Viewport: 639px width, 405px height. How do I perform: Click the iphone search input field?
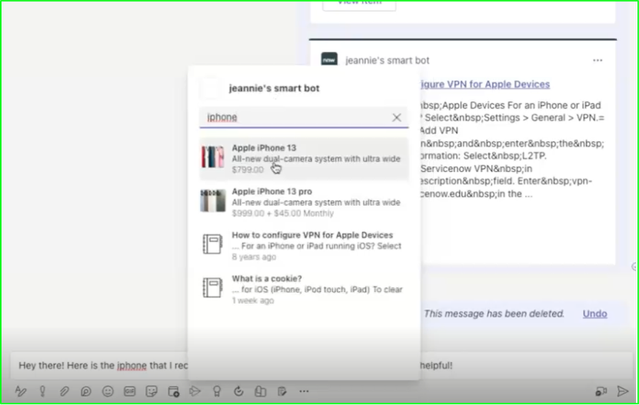click(304, 117)
